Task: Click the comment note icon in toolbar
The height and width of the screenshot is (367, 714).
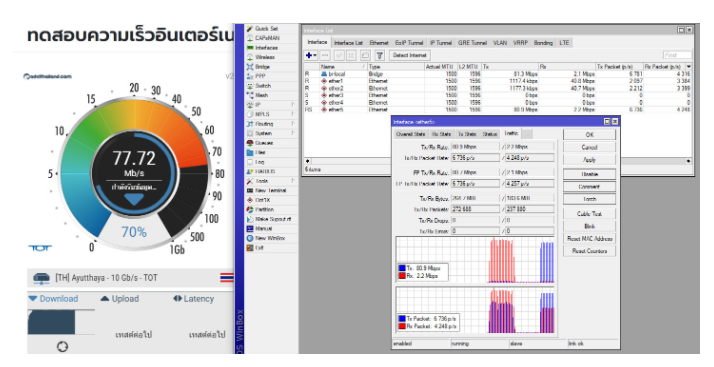Action: (365, 56)
